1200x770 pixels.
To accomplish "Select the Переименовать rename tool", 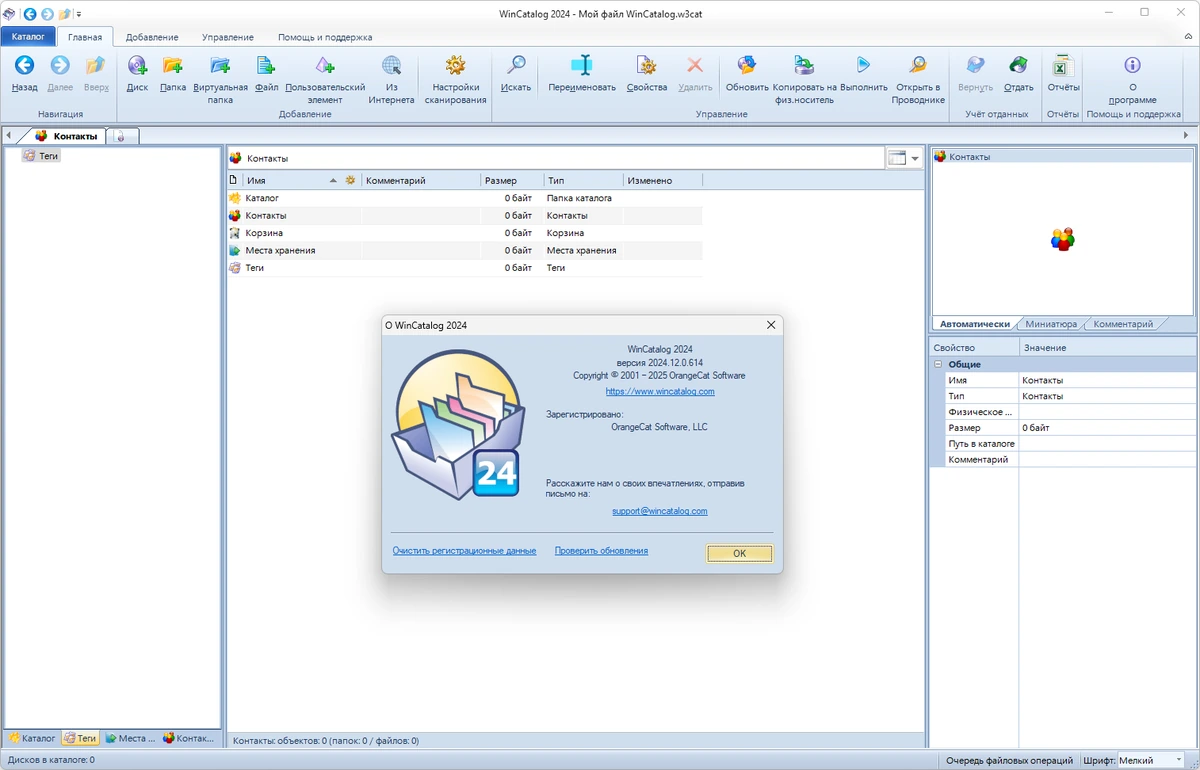I will tap(582, 66).
